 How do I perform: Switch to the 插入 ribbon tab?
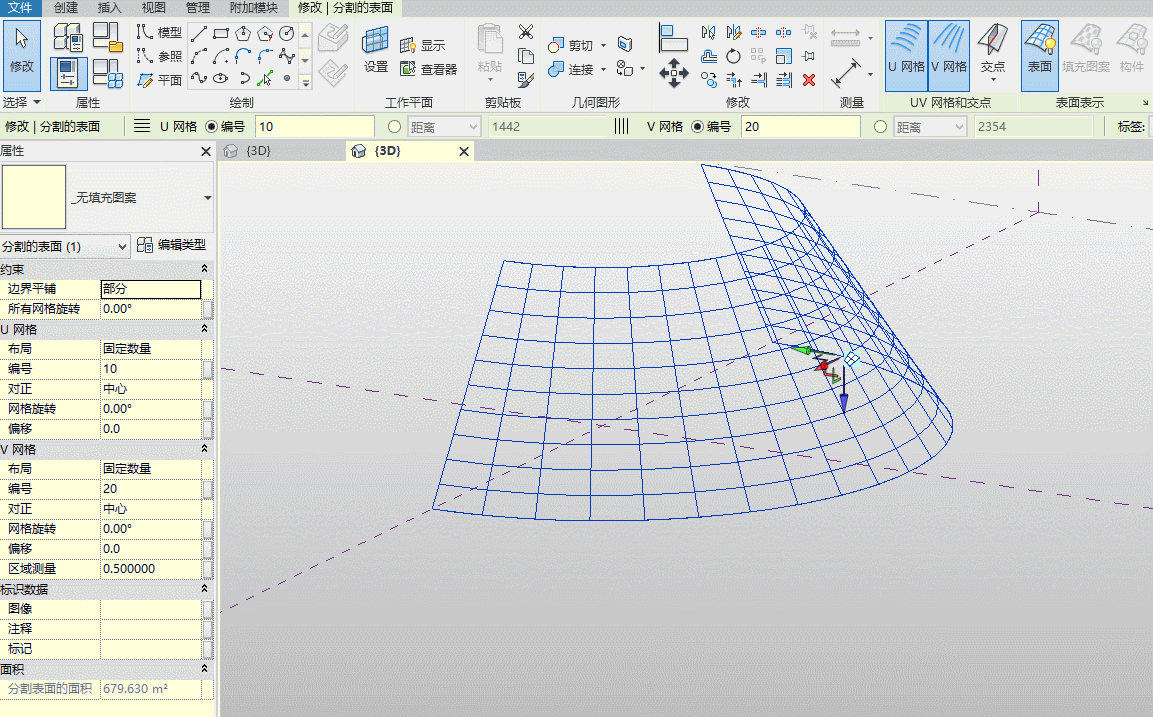[109, 7]
